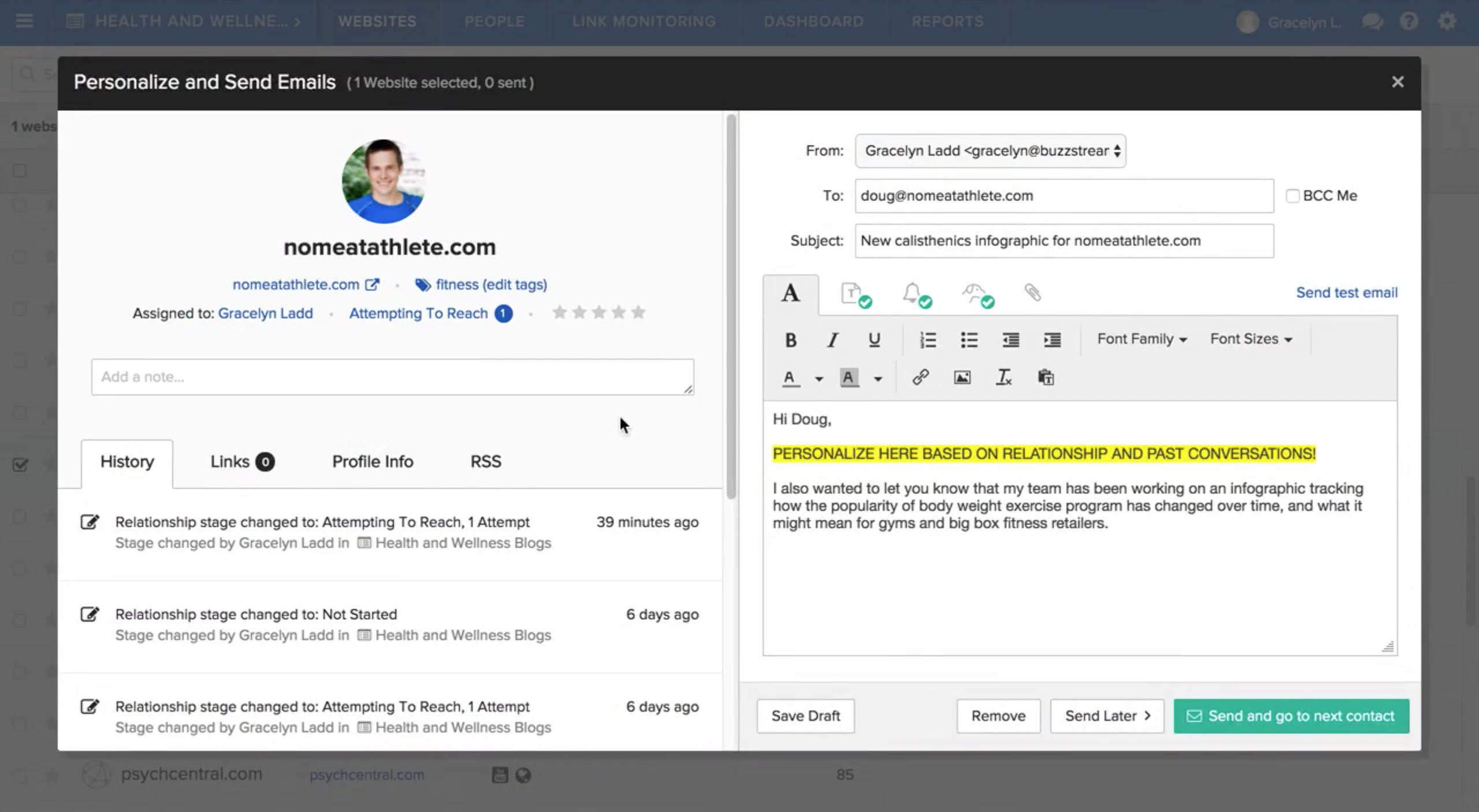Open the text color dropdown arrow

tap(819, 379)
